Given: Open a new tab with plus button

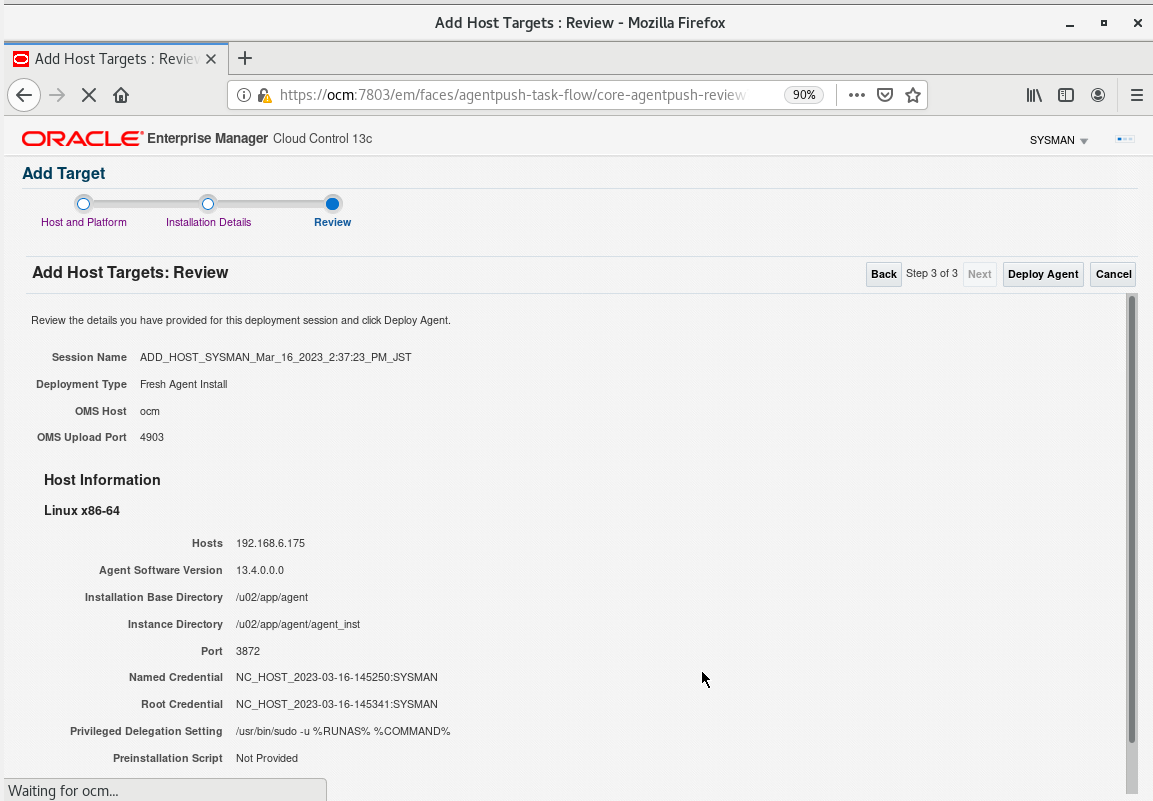Looking at the screenshot, I should pos(245,58).
